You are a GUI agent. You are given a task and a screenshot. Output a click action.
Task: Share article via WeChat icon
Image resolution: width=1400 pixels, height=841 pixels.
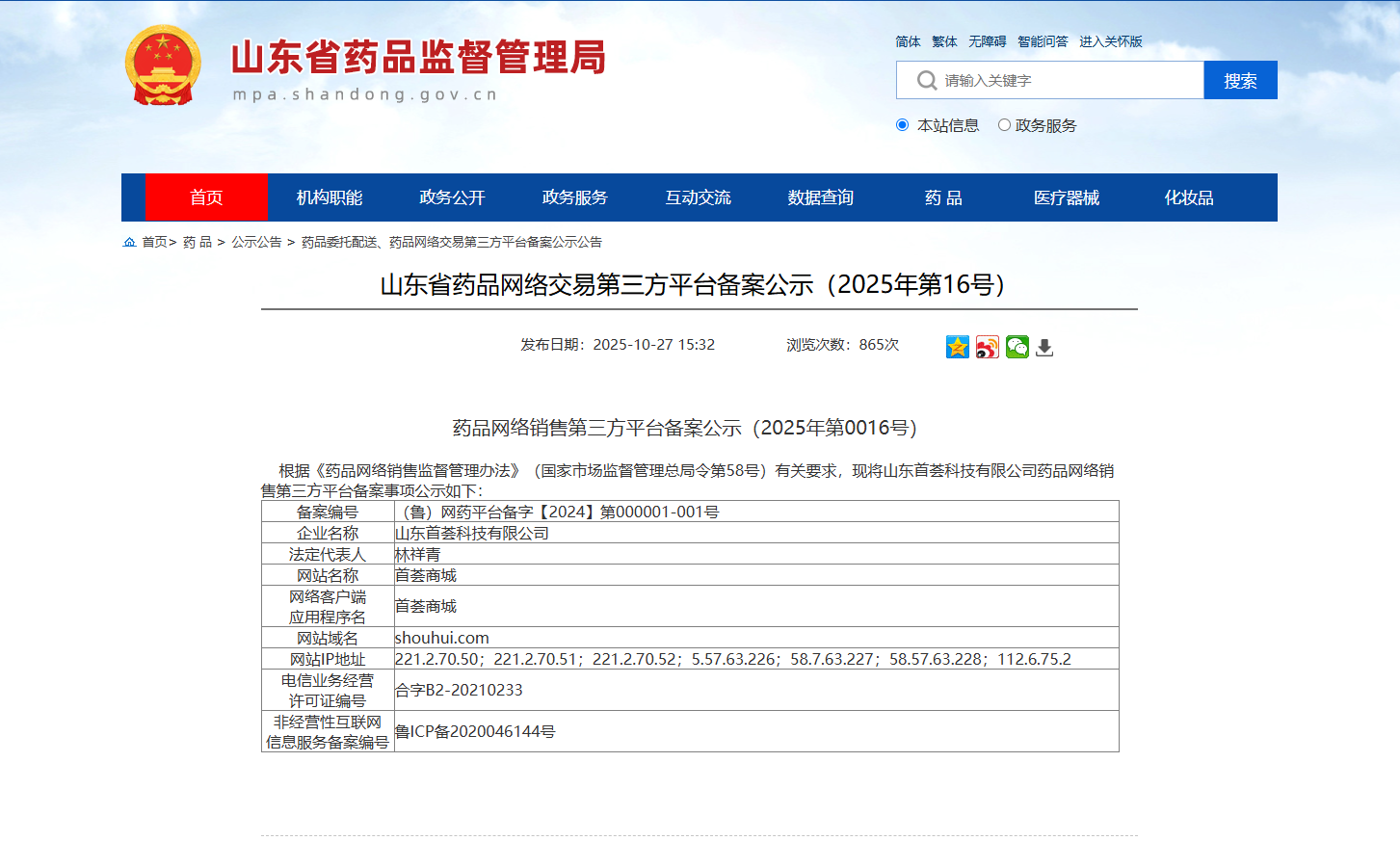(x=1017, y=347)
